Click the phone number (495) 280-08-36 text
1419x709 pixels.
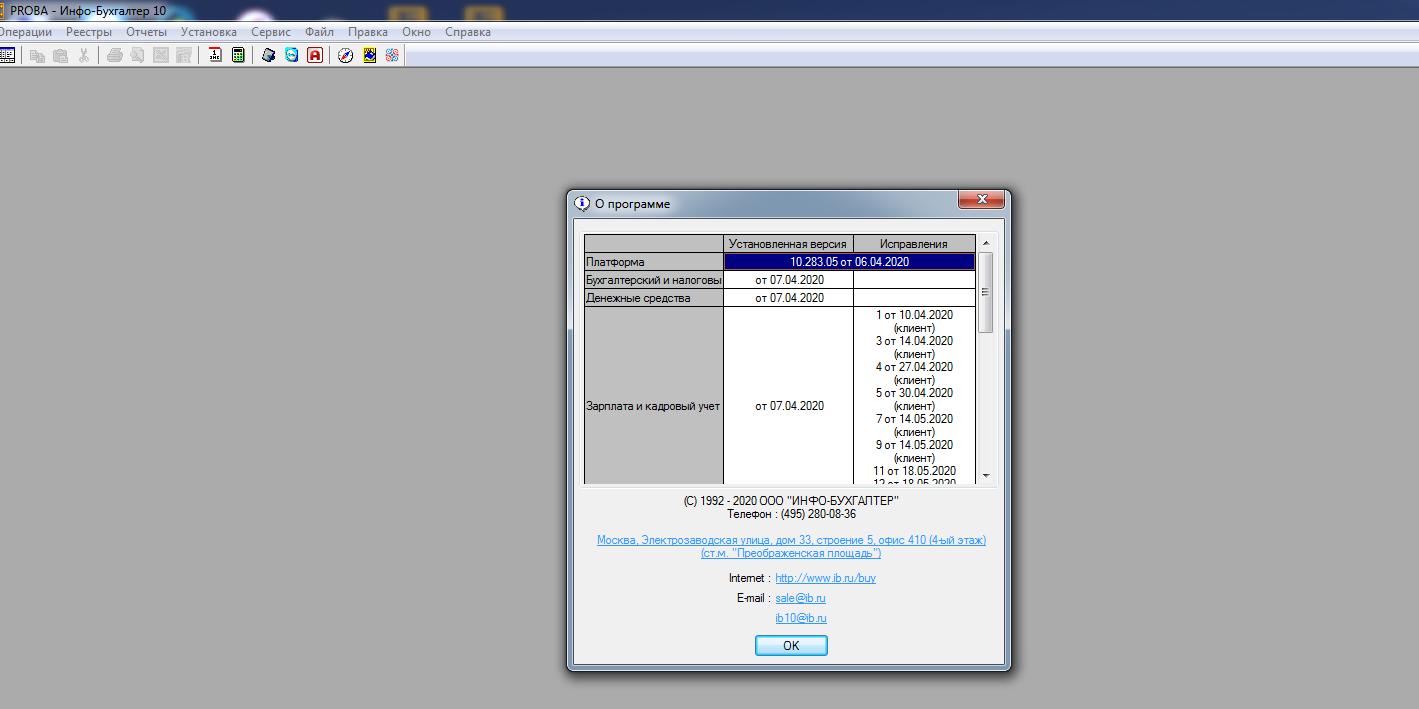coord(818,514)
